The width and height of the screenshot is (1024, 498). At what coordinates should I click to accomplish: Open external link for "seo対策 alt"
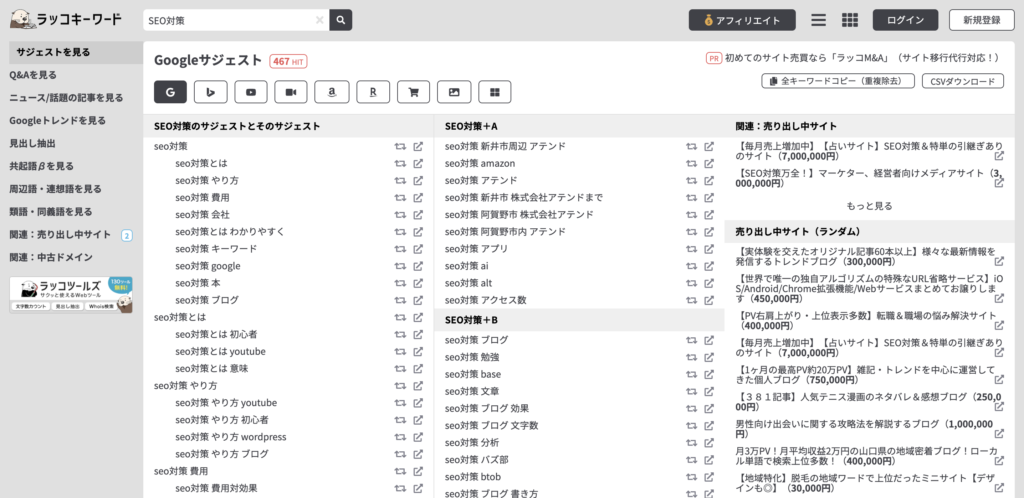tap(709, 283)
